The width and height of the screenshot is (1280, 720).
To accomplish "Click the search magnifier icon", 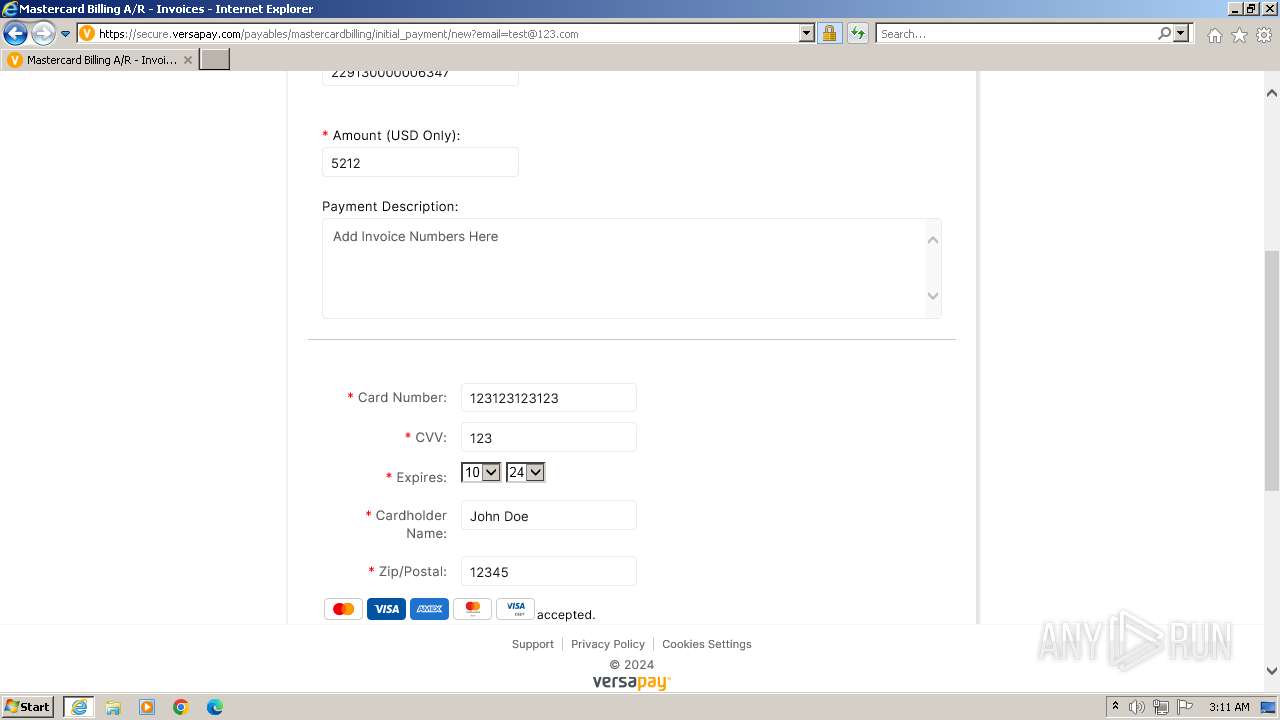I will (1164, 34).
